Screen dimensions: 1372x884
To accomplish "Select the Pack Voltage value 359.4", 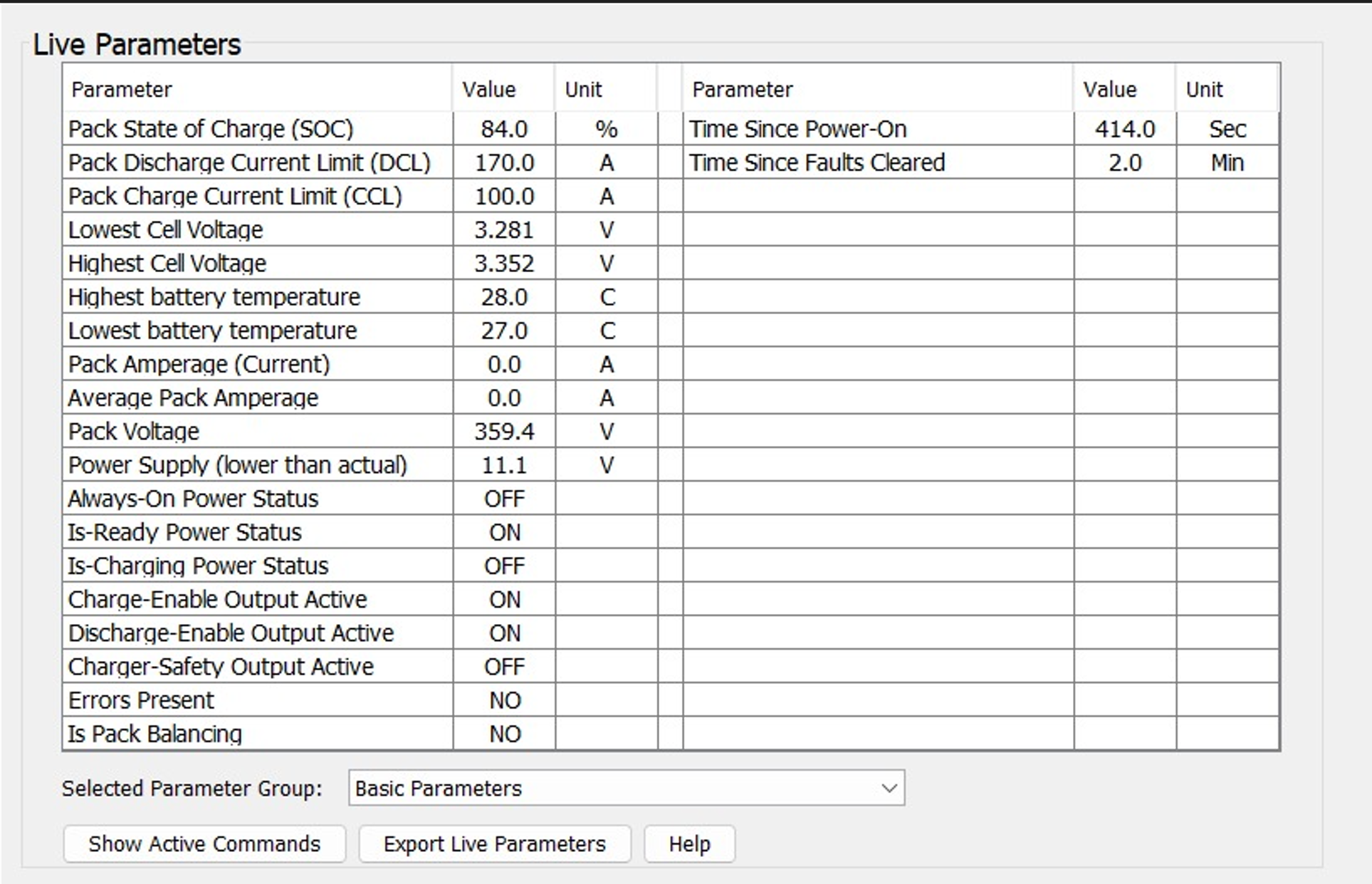I will (503, 432).
